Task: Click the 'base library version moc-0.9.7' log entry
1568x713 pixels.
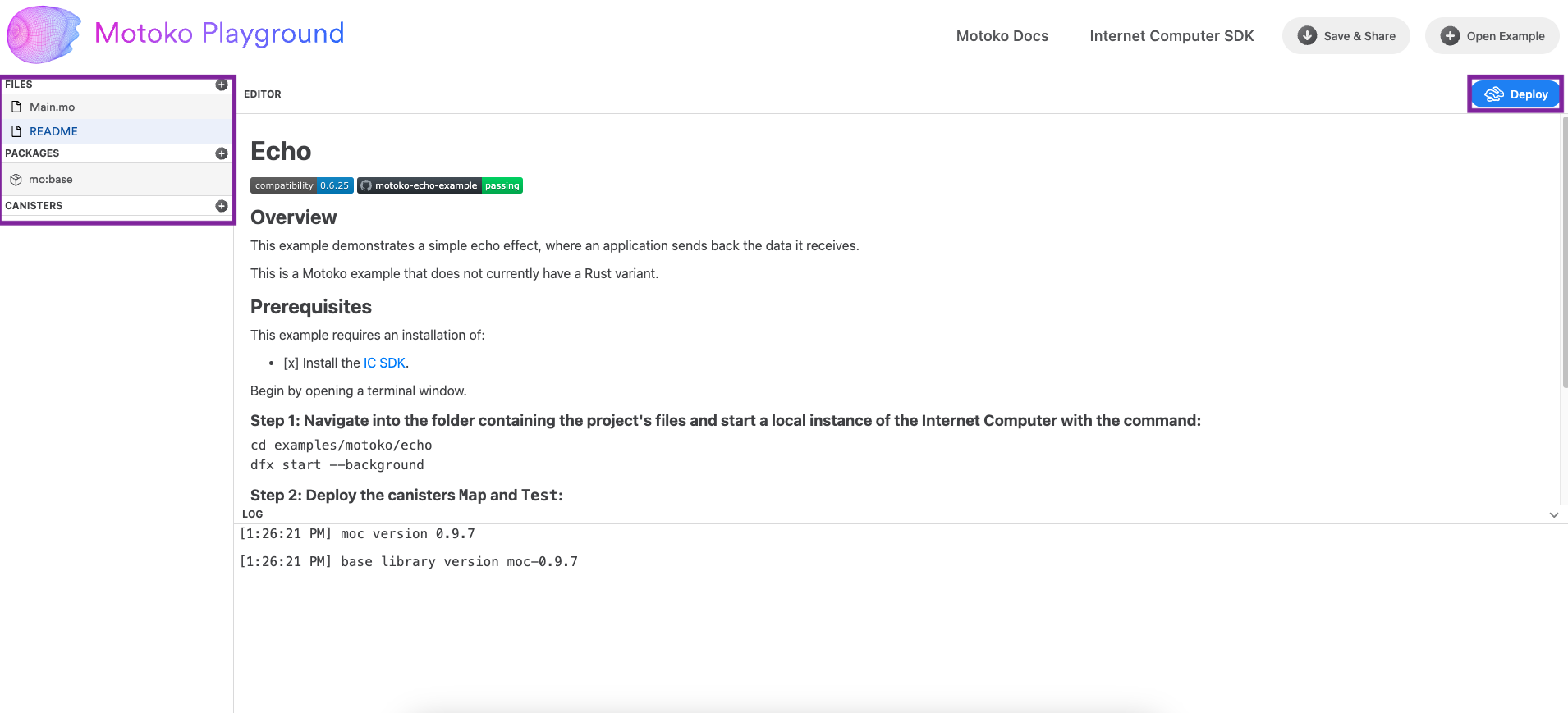Action: (x=409, y=562)
